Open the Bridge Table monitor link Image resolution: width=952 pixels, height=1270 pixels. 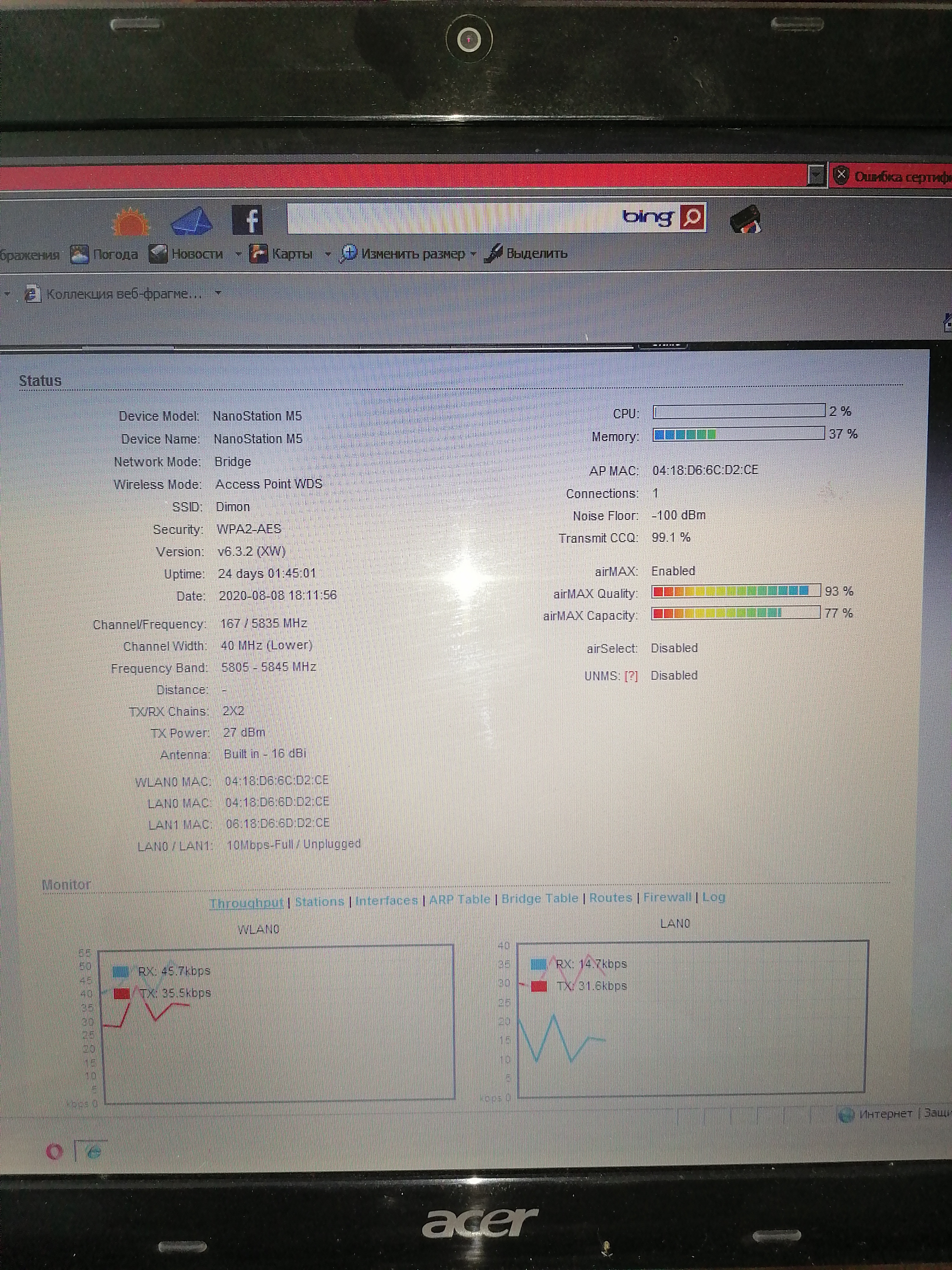pos(539,899)
